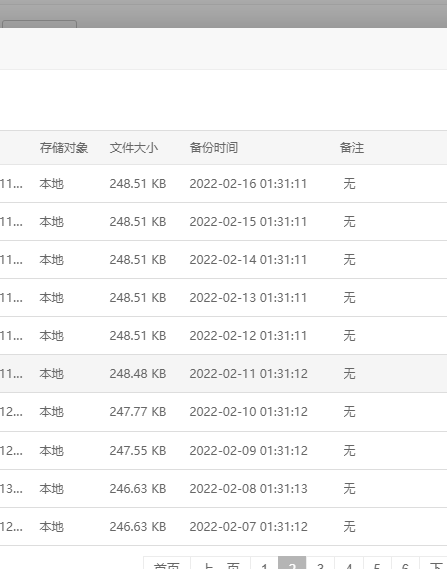Select the 247.77 KB backup row
Screen dimensions: 447x569
[x=224, y=412]
